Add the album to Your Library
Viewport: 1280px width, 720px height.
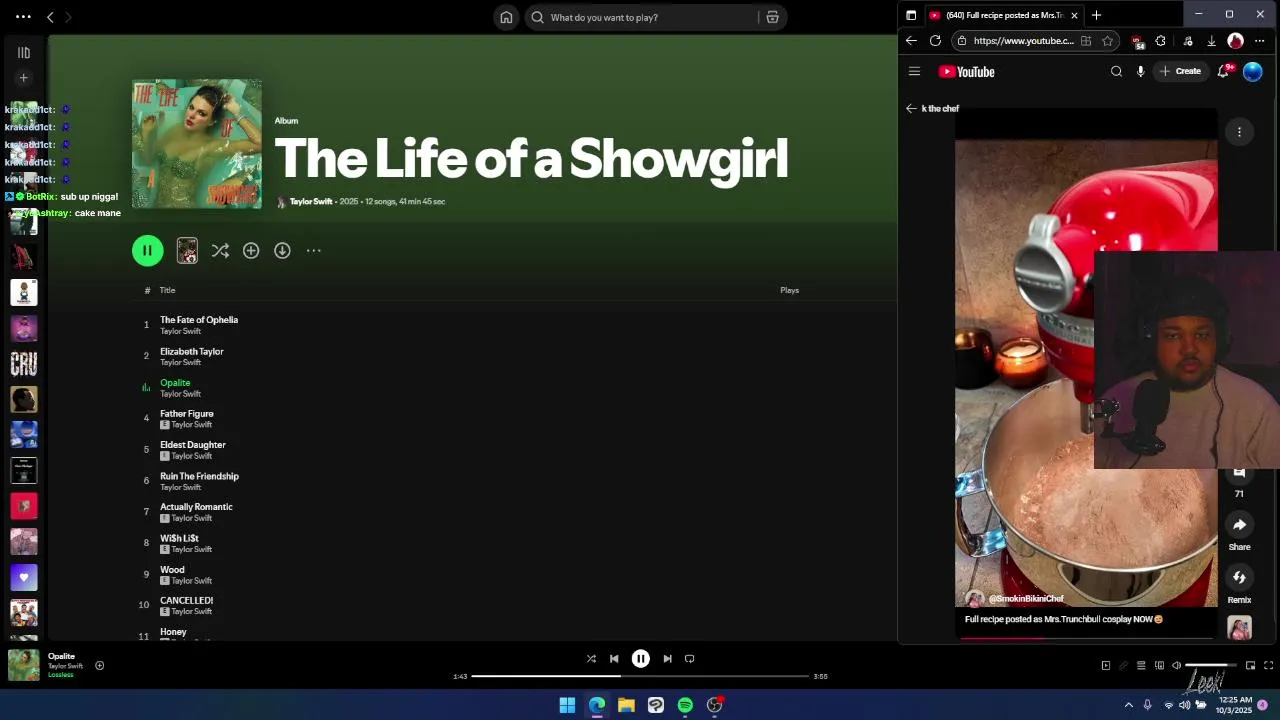(x=251, y=251)
